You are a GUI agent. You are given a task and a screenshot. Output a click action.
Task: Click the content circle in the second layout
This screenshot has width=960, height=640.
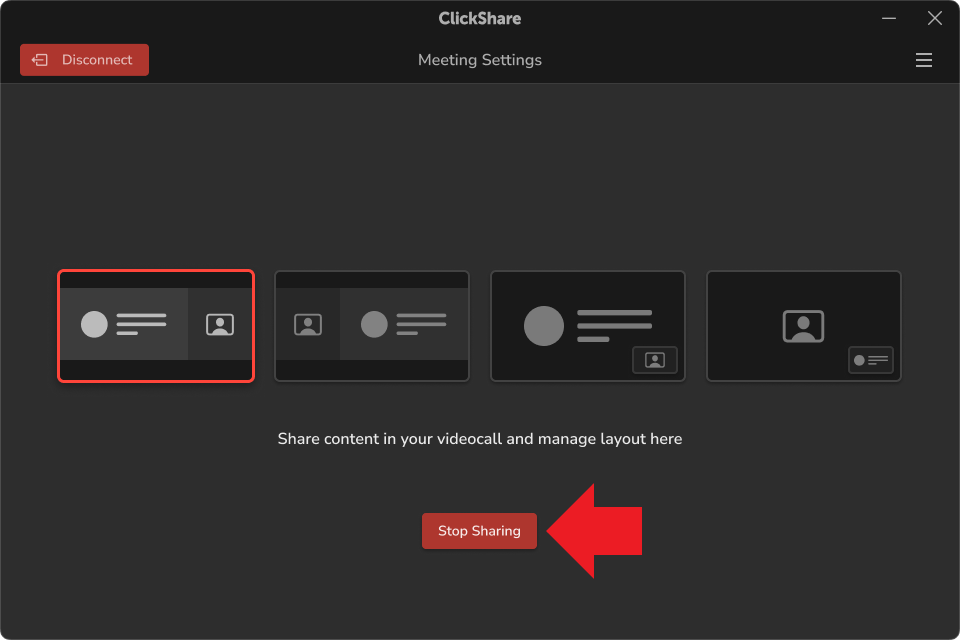[374, 324]
